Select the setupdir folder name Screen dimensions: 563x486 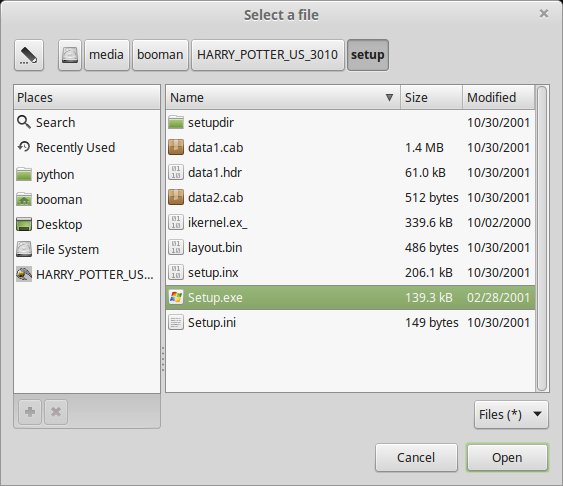[x=211, y=123]
